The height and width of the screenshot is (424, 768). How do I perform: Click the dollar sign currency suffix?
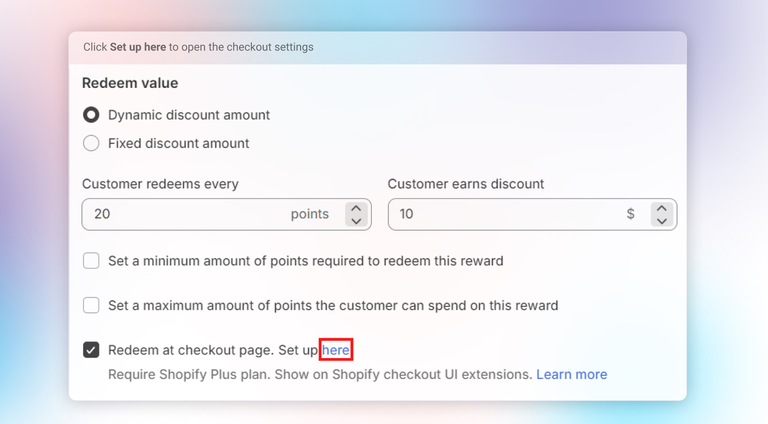pyautogui.click(x=630, y=214)
